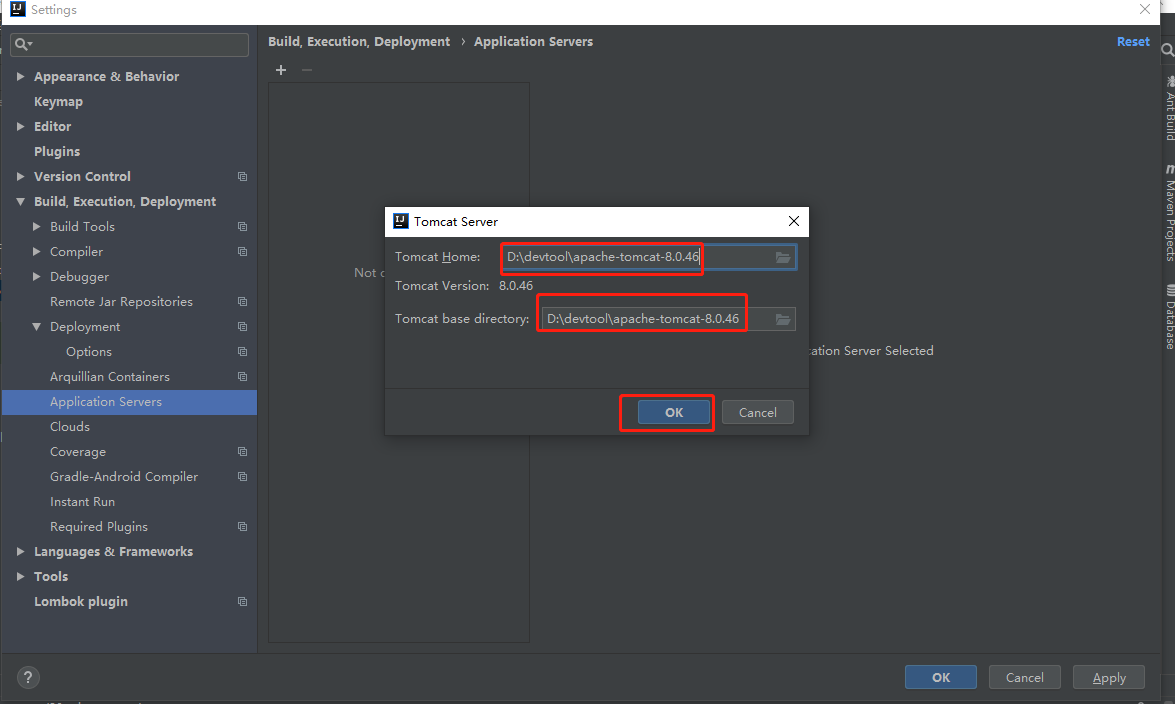Click project-level icon beside Gradle-Android Compiler
Viewport: 1175px width, 704px height.
click(242, 477)
